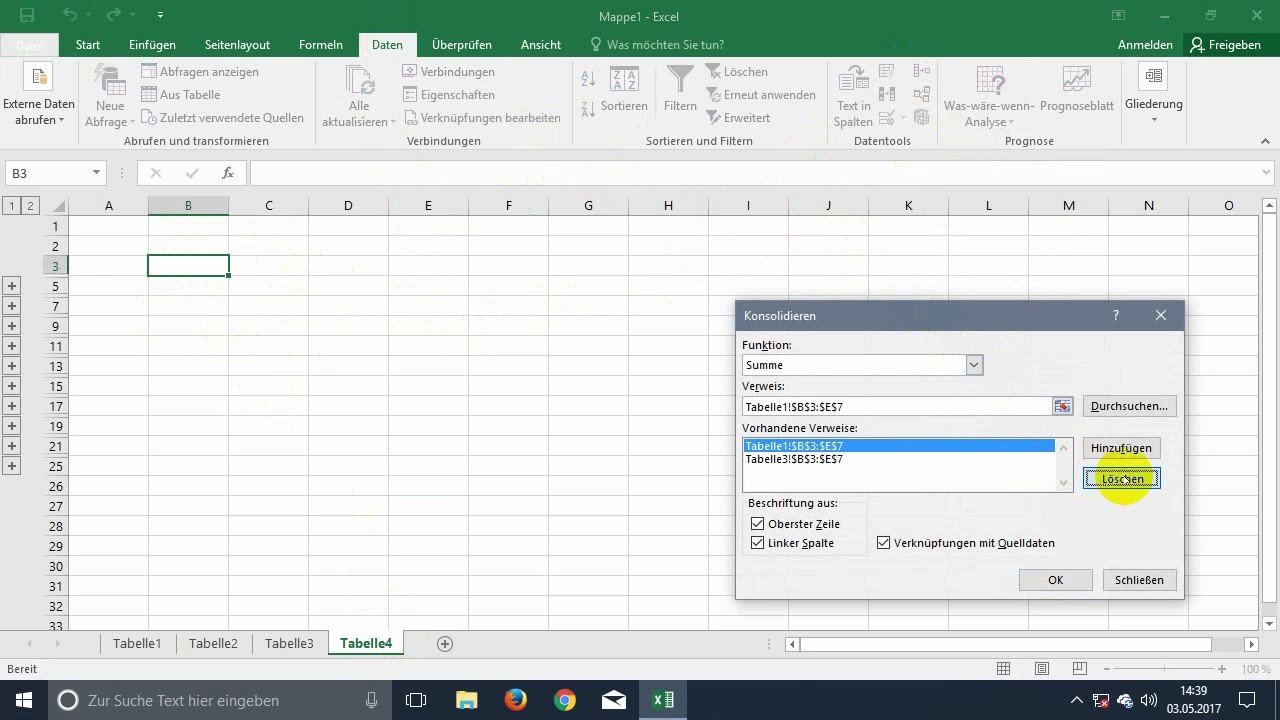1280x720 pixels.
Task: Open the Was-wäre-wenn-Analyse dropdown
Action: click(1012, 122)
